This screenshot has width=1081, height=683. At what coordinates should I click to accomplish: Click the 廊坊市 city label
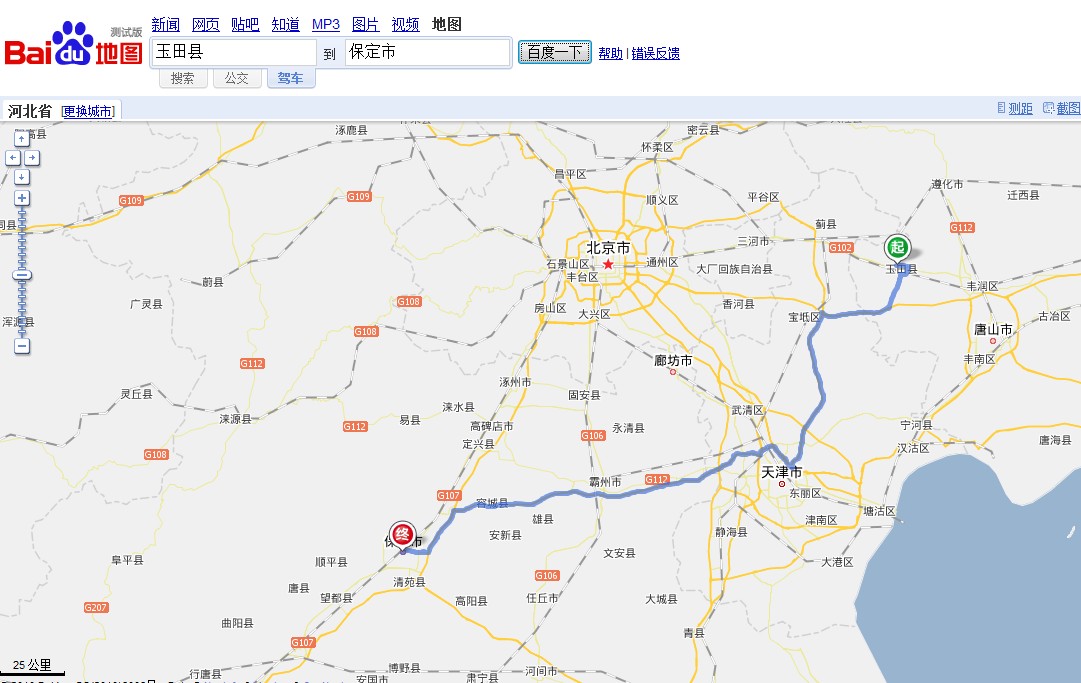[x=673, y=360]
